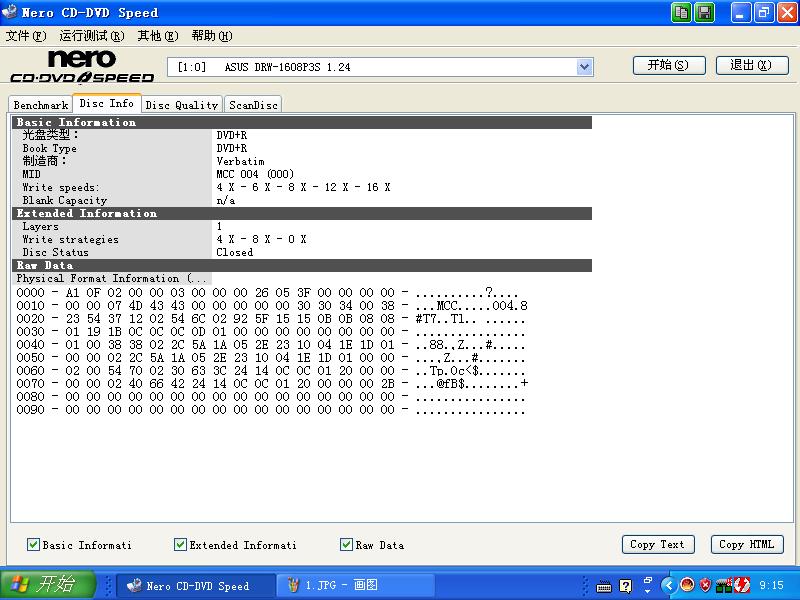Click the manufacturer value Verbatim
Viewport: 800px width, 600px height.
[240, 161]
